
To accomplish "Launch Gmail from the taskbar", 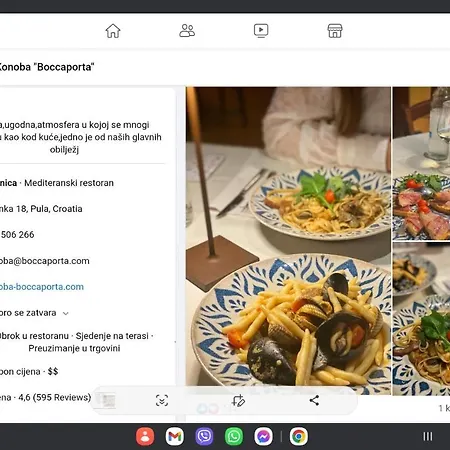I will point(175,436).
